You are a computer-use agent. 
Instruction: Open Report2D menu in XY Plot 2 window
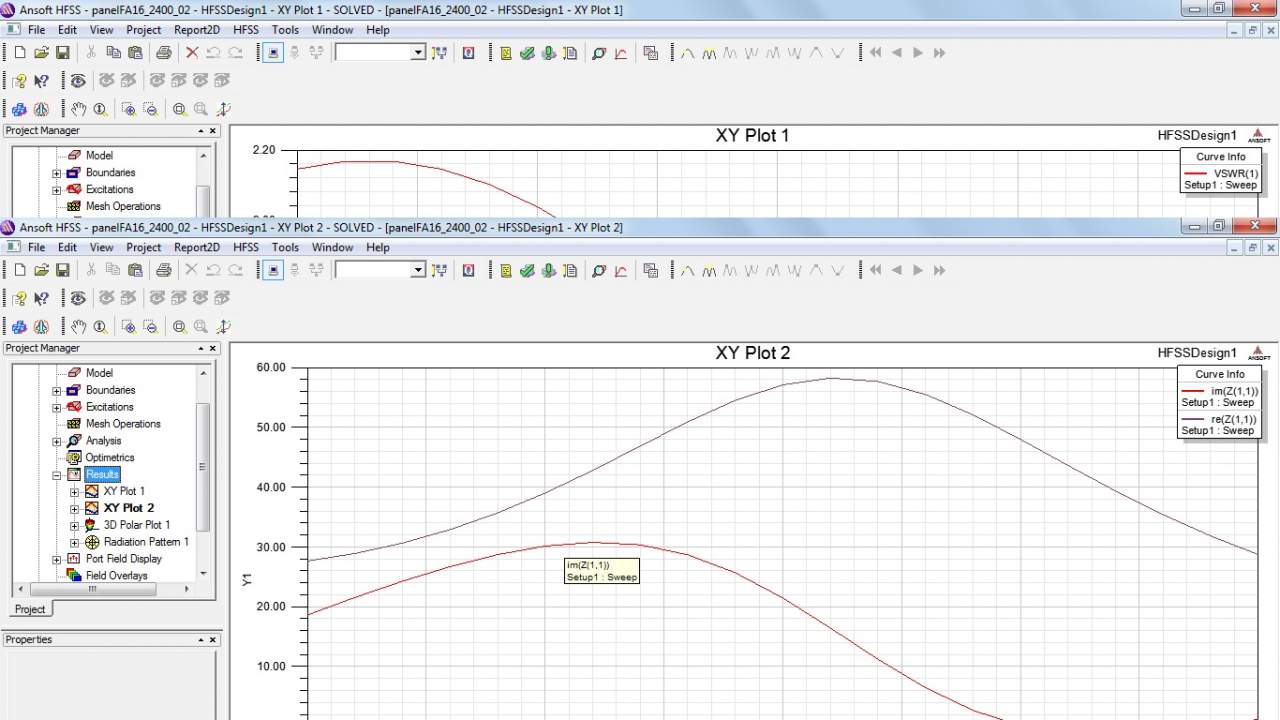click(x=196, y=247)
